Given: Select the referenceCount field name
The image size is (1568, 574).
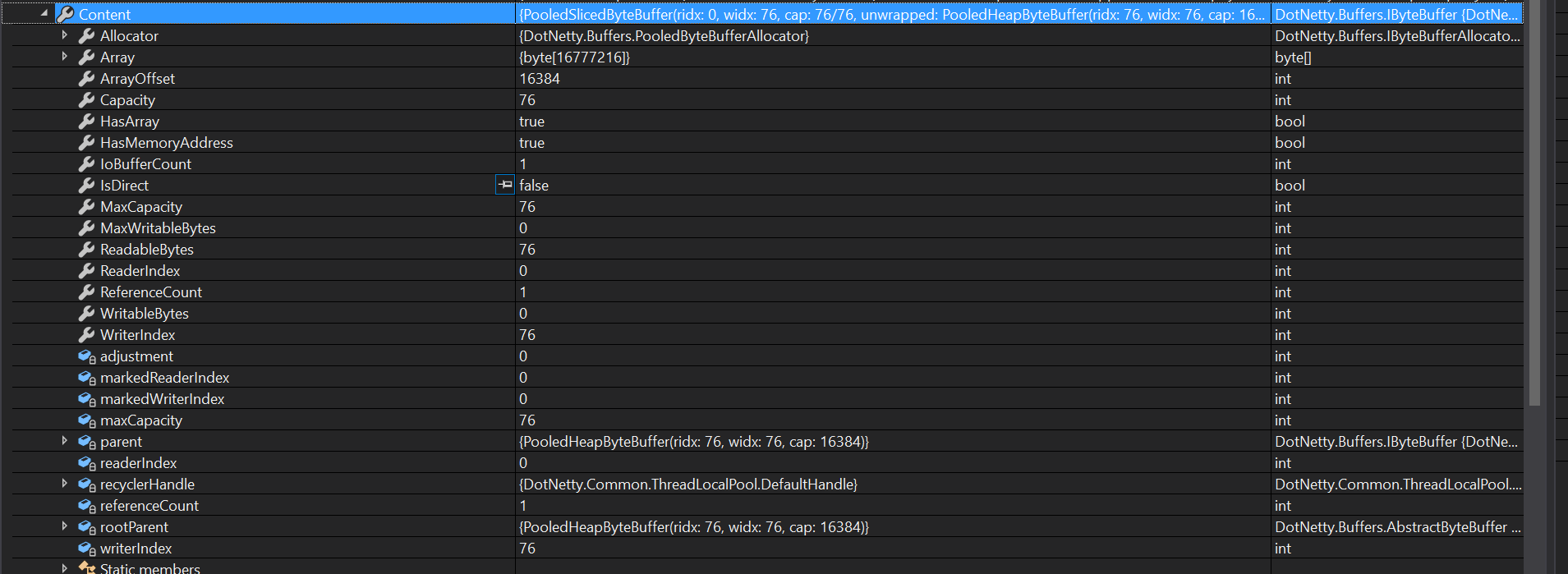Looking at the screenshot, I should [x=149, y=505].
